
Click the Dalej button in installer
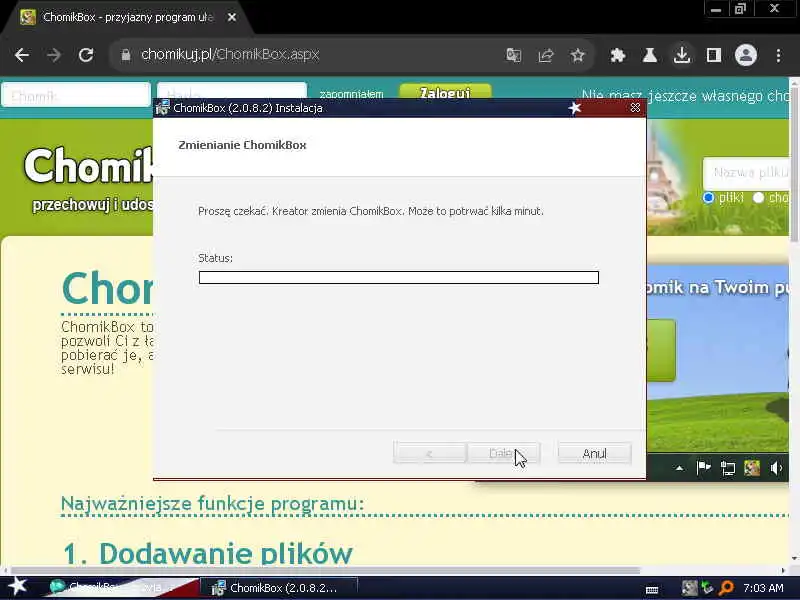coord(504,453)
